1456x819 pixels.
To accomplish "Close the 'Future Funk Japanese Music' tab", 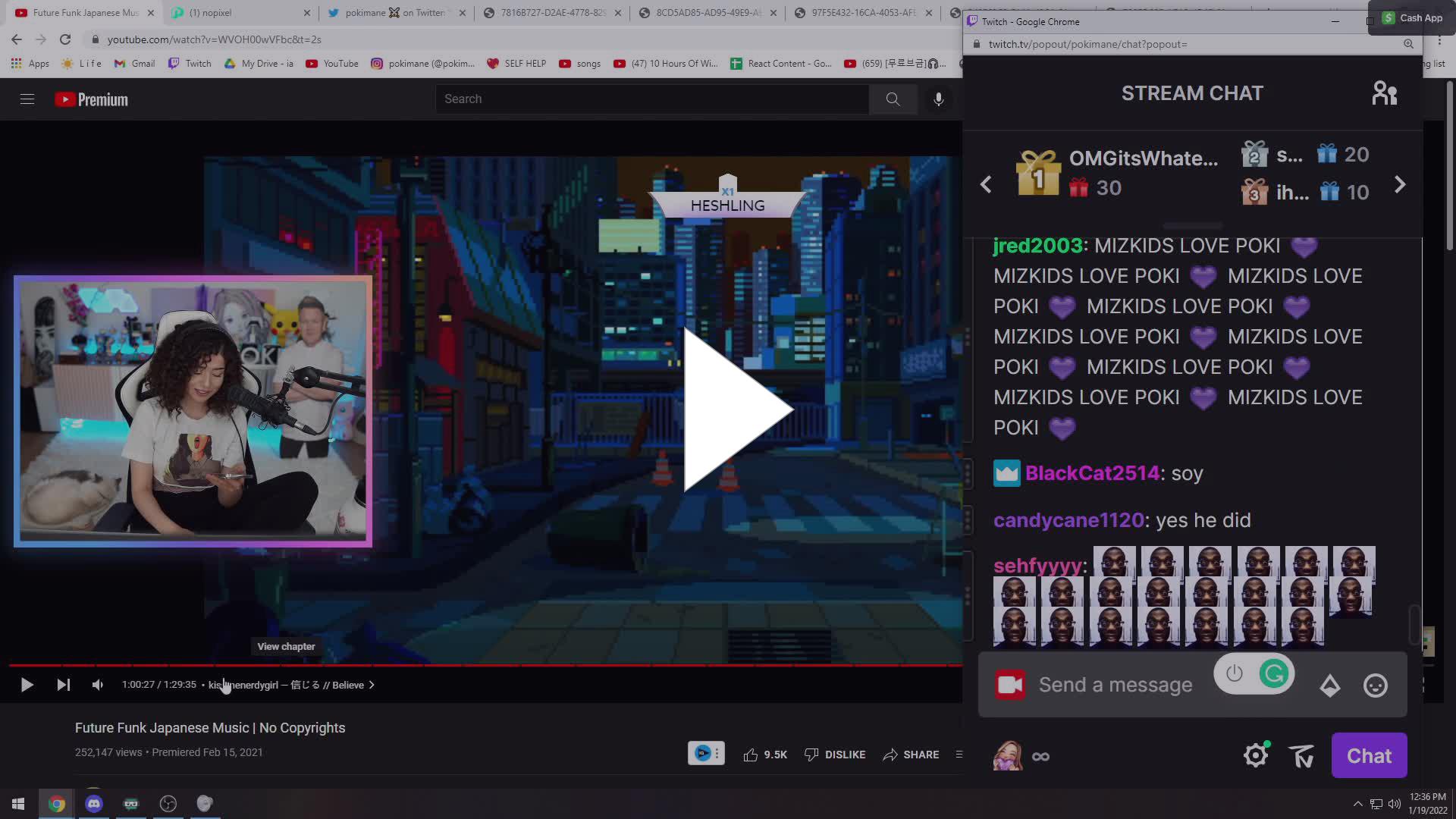I will [150, 13].
